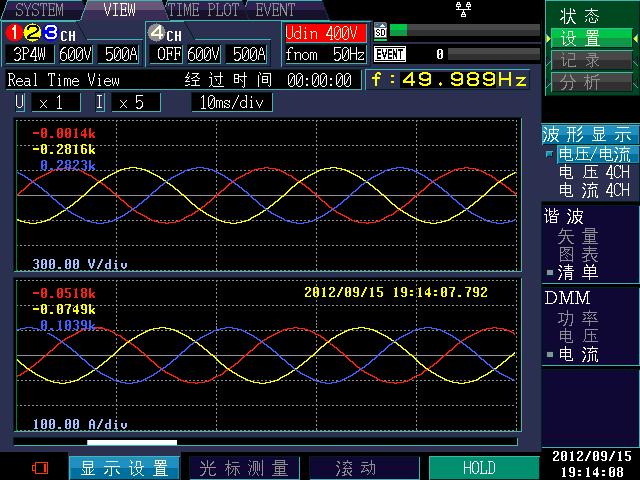Select 清单 under the 谐波 section

pos(577,272)
